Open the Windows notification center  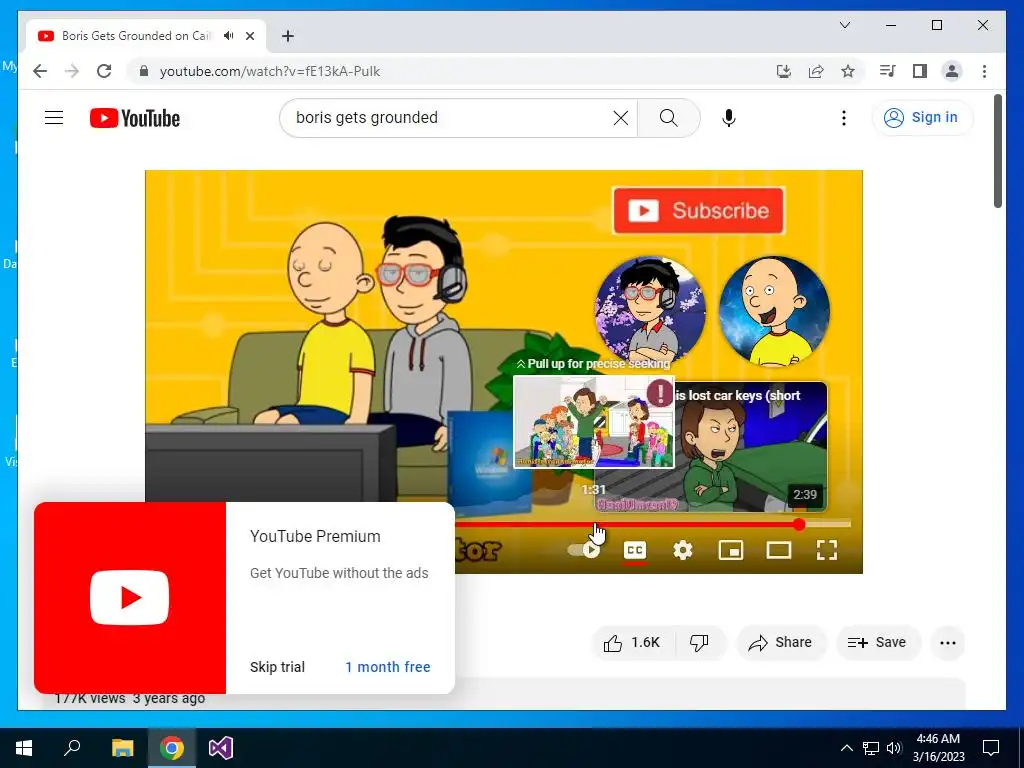coord(991,748)
